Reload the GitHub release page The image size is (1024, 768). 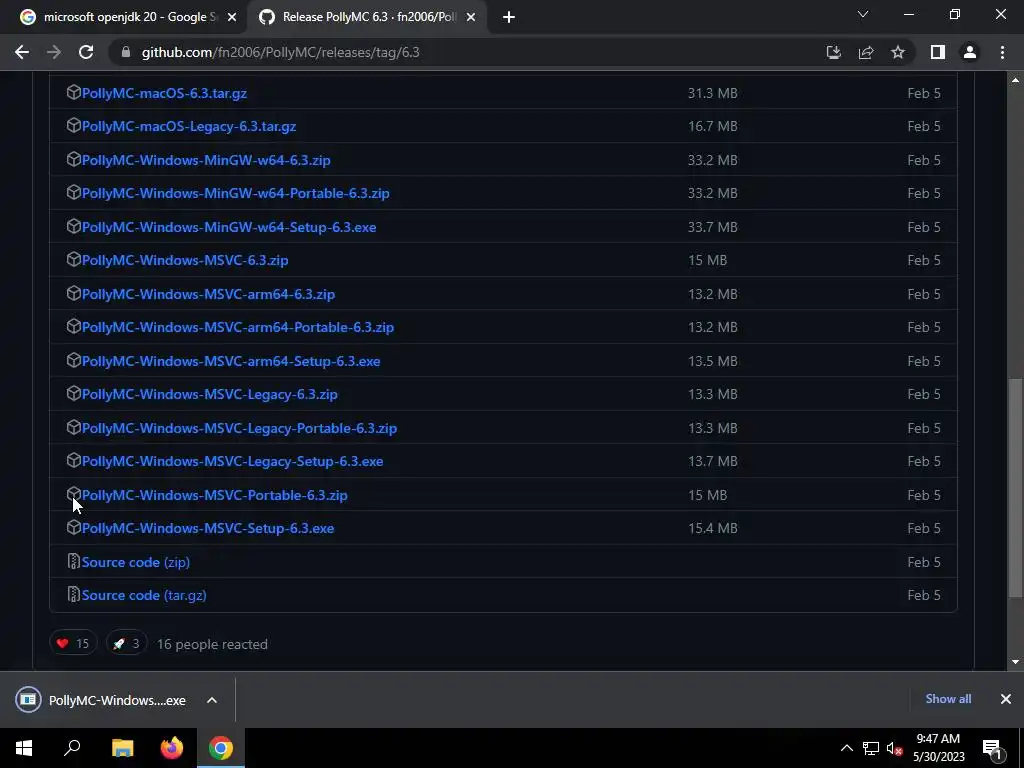tap(86, 52)
